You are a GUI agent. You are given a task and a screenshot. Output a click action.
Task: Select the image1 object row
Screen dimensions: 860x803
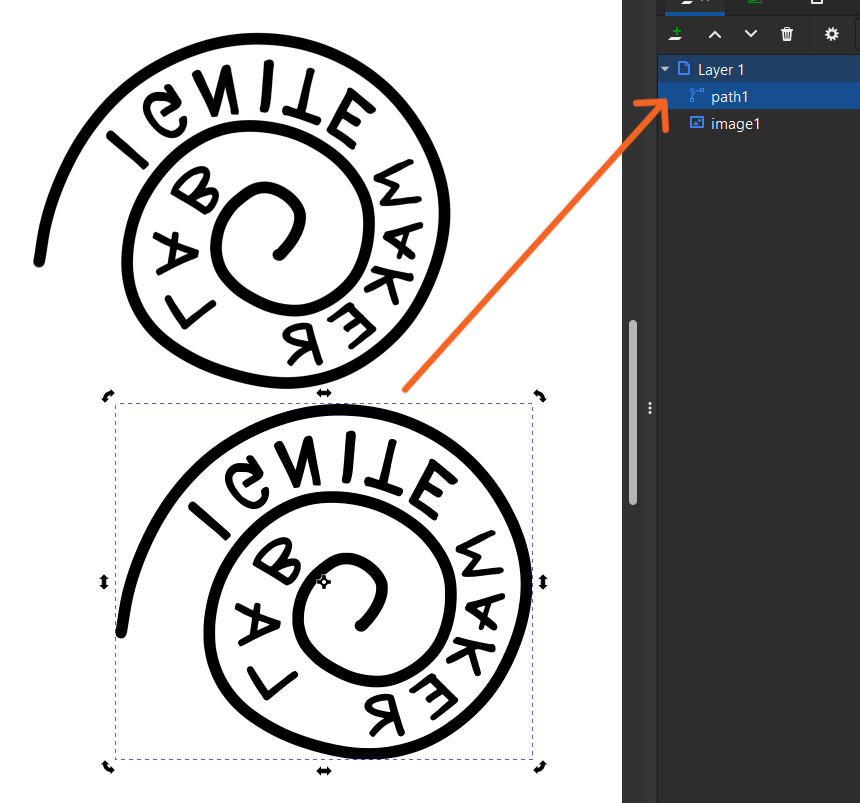coord(759,123)
